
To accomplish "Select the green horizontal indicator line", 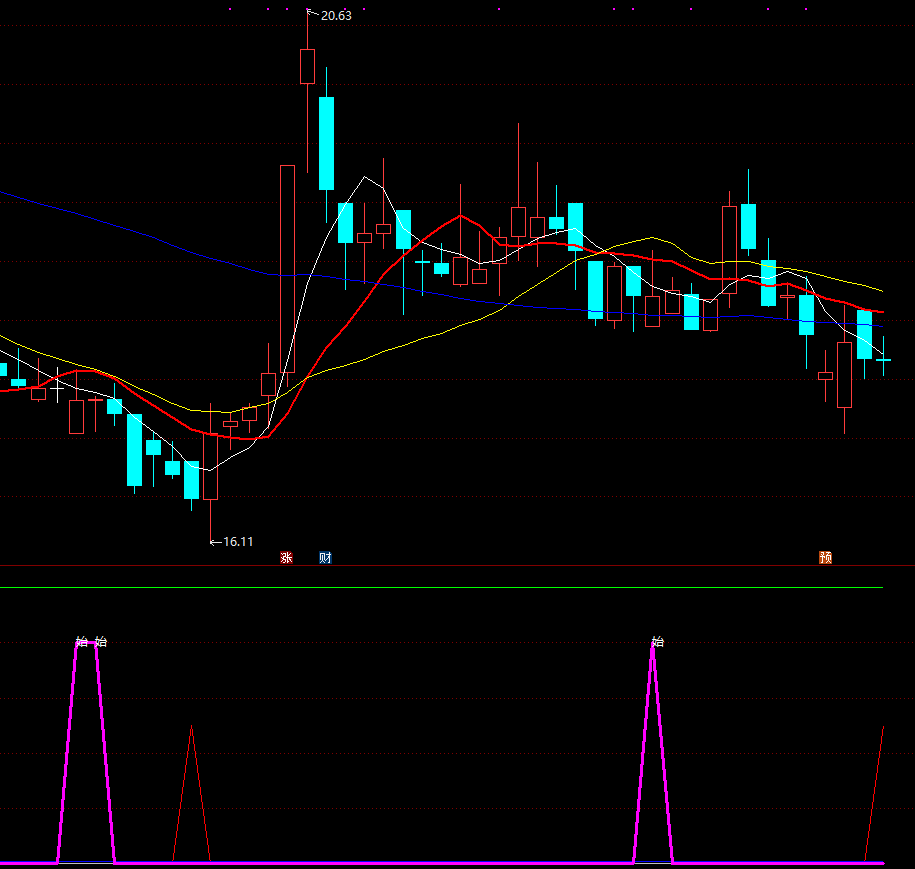I will coord(441,587).
